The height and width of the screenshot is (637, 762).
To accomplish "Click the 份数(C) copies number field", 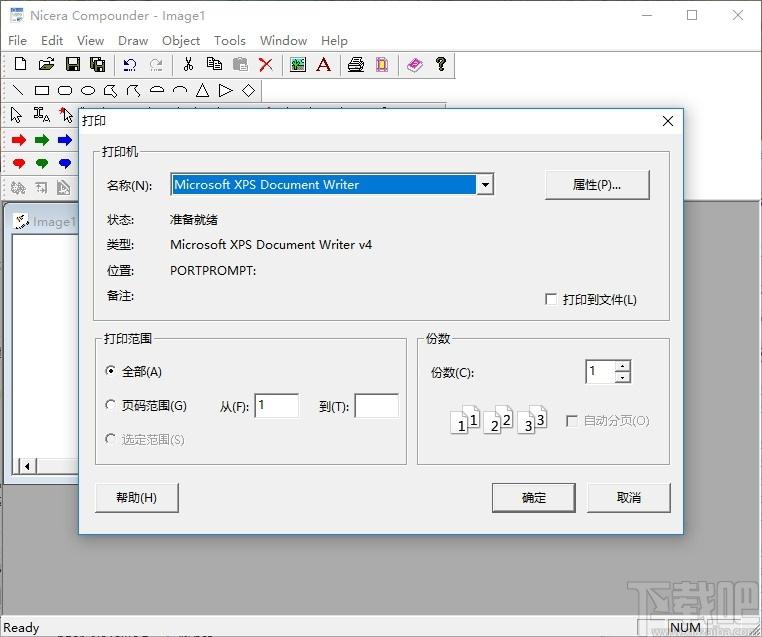I will [x=601, y=372].
